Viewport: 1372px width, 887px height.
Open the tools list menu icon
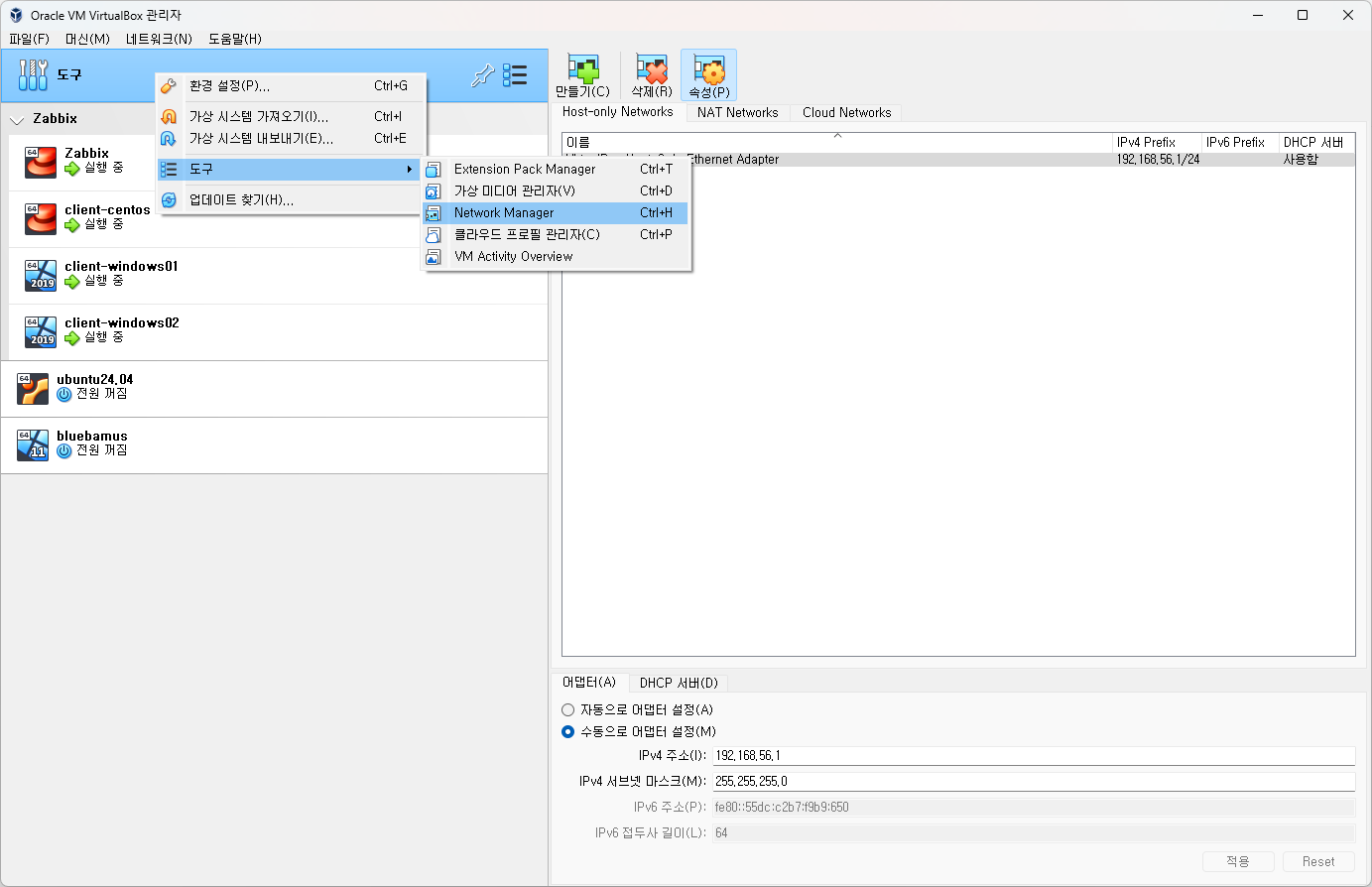click(515, 75)
